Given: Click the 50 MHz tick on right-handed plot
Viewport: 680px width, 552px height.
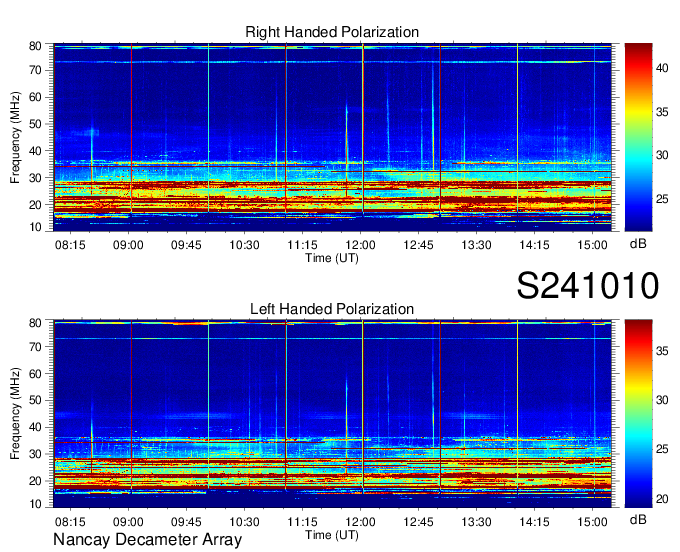Looking at the screenshot, I should pyautogui.click(x=35, y=124).
